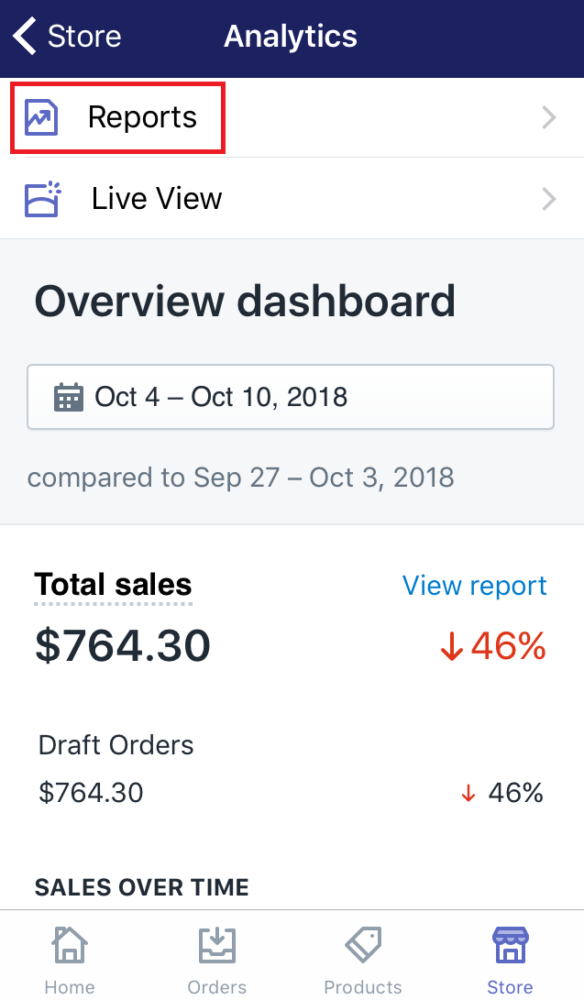This screenshot has width=584, height=1000.
Task: Open Live View using its chevron
Action: [x=548, y=198]
